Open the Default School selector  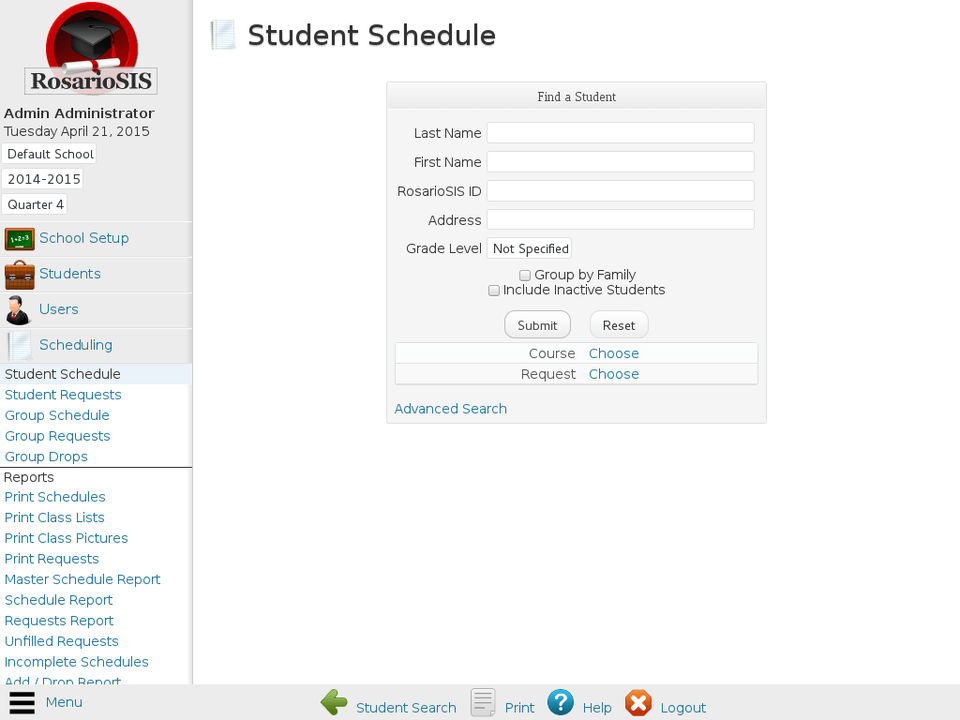point(50,154)
